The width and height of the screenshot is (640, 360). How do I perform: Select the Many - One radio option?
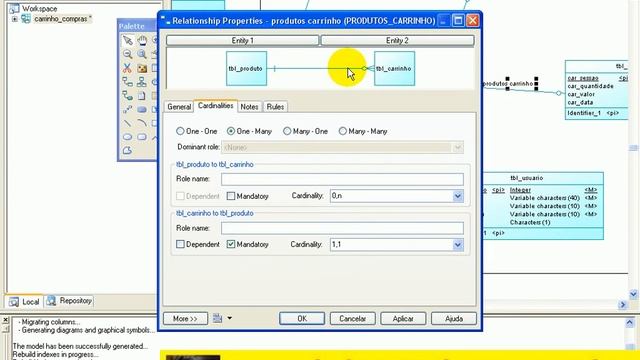pyautogui.click(x=287, y=131)
